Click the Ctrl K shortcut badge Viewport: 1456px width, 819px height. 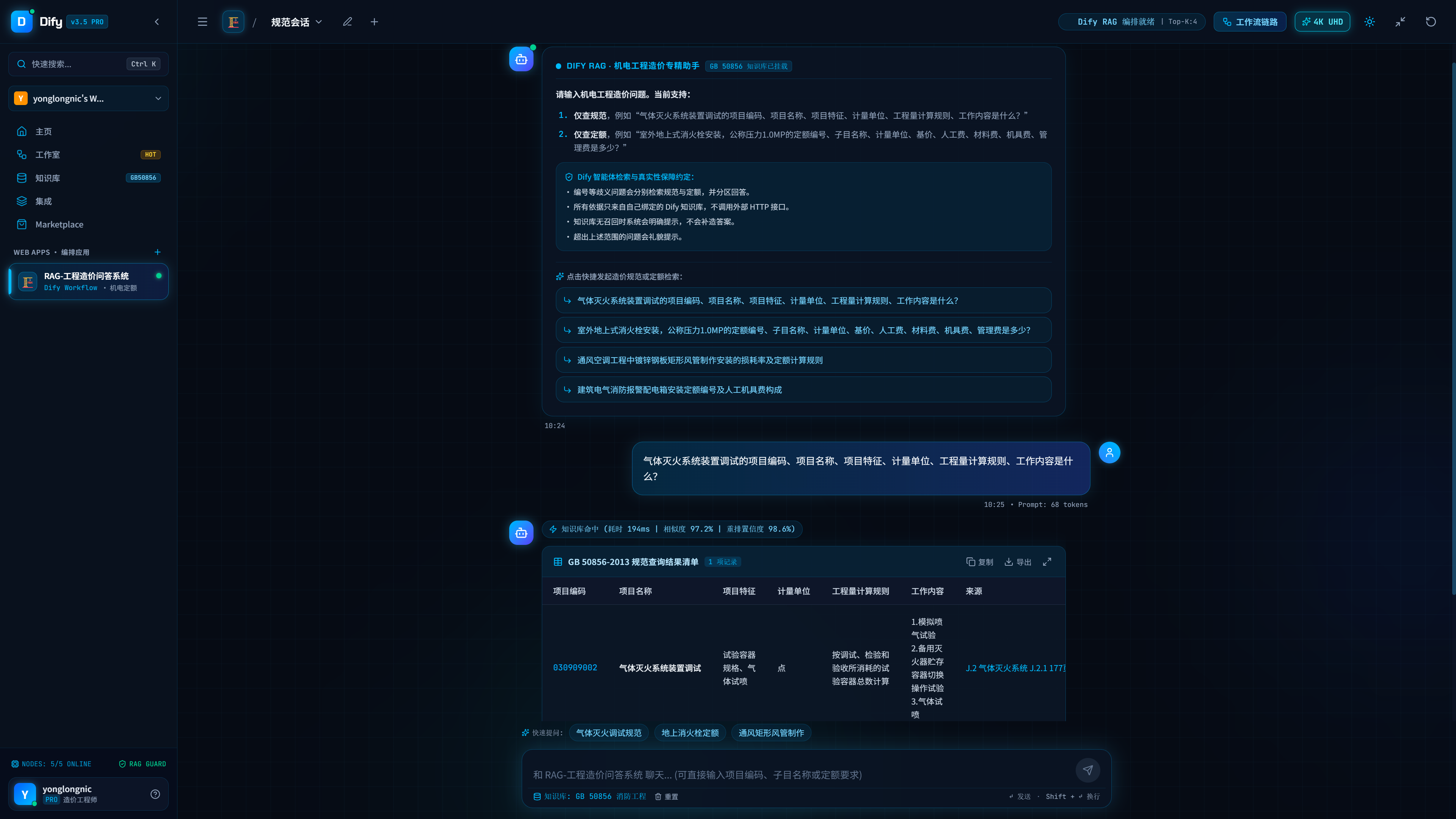tap(144, 64)
